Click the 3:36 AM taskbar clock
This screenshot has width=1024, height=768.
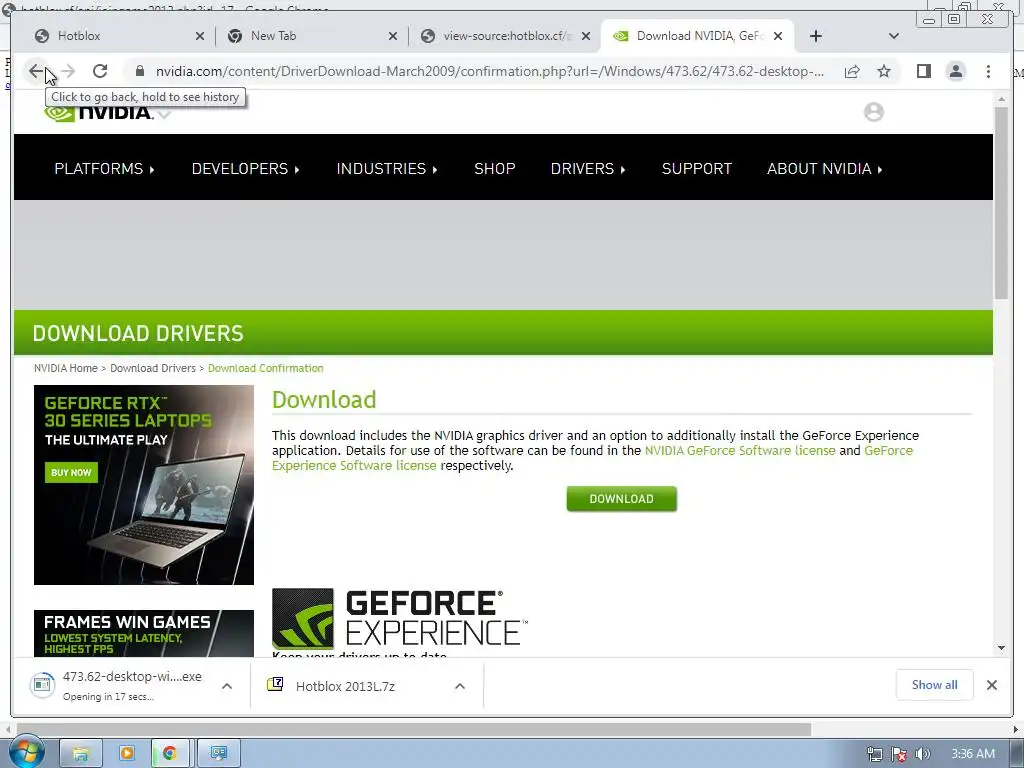[972, 754]
